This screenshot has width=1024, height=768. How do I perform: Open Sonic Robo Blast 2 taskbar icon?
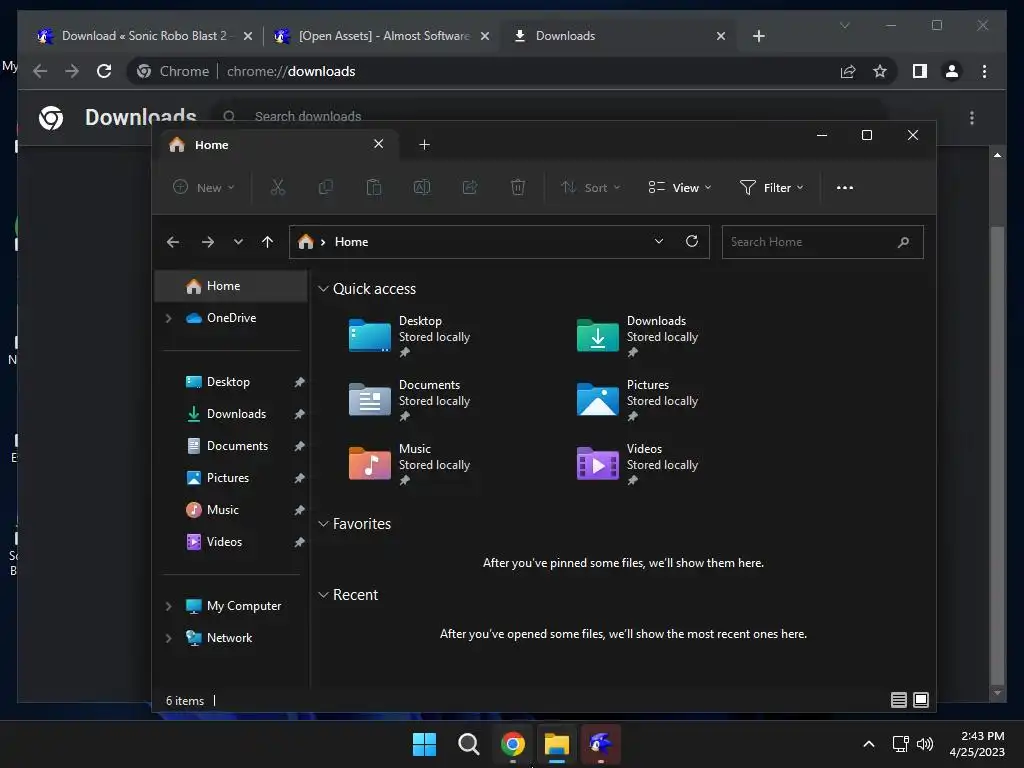[600, 744]
